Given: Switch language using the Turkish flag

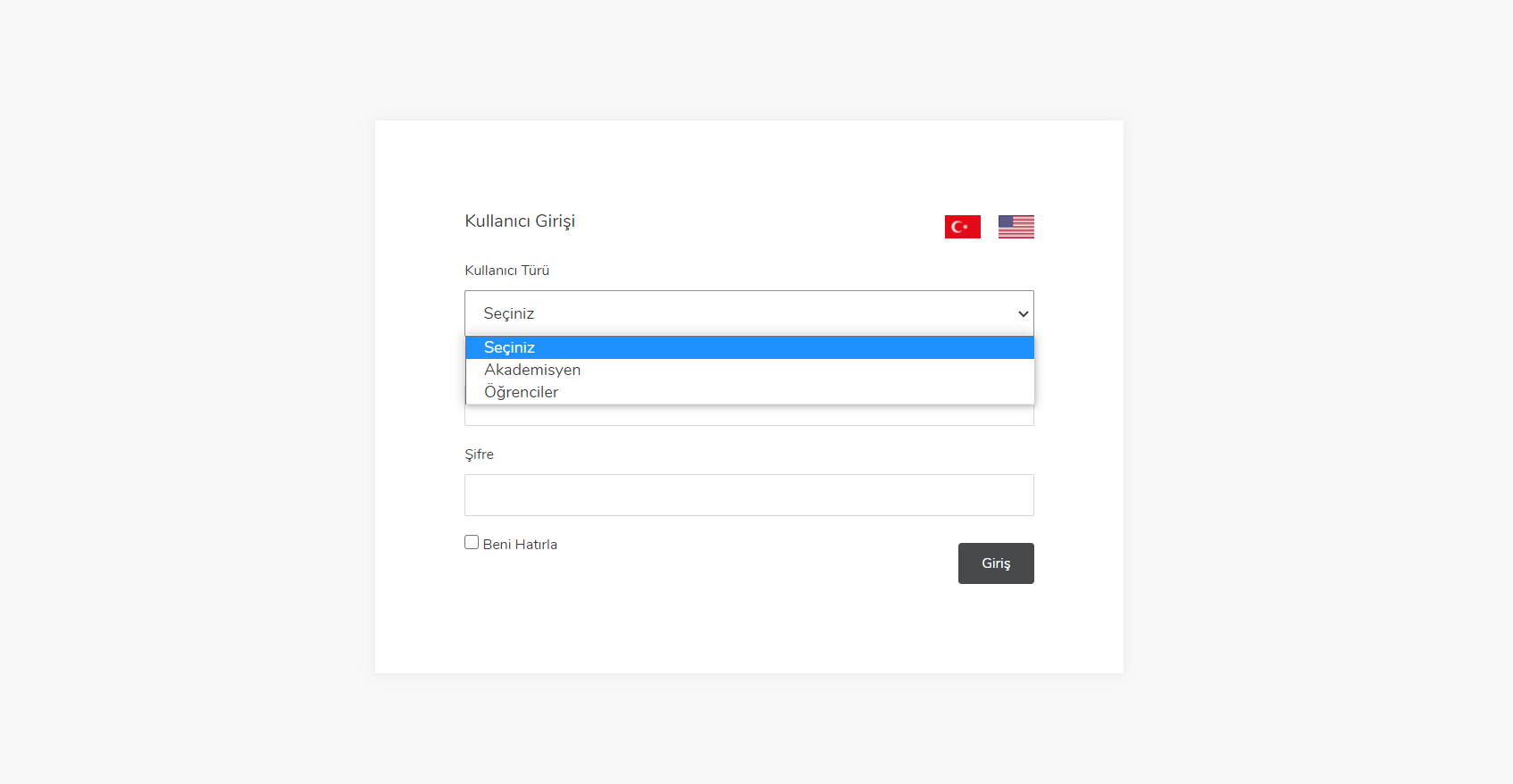Looking at the screenshot, I should [962, 227].
